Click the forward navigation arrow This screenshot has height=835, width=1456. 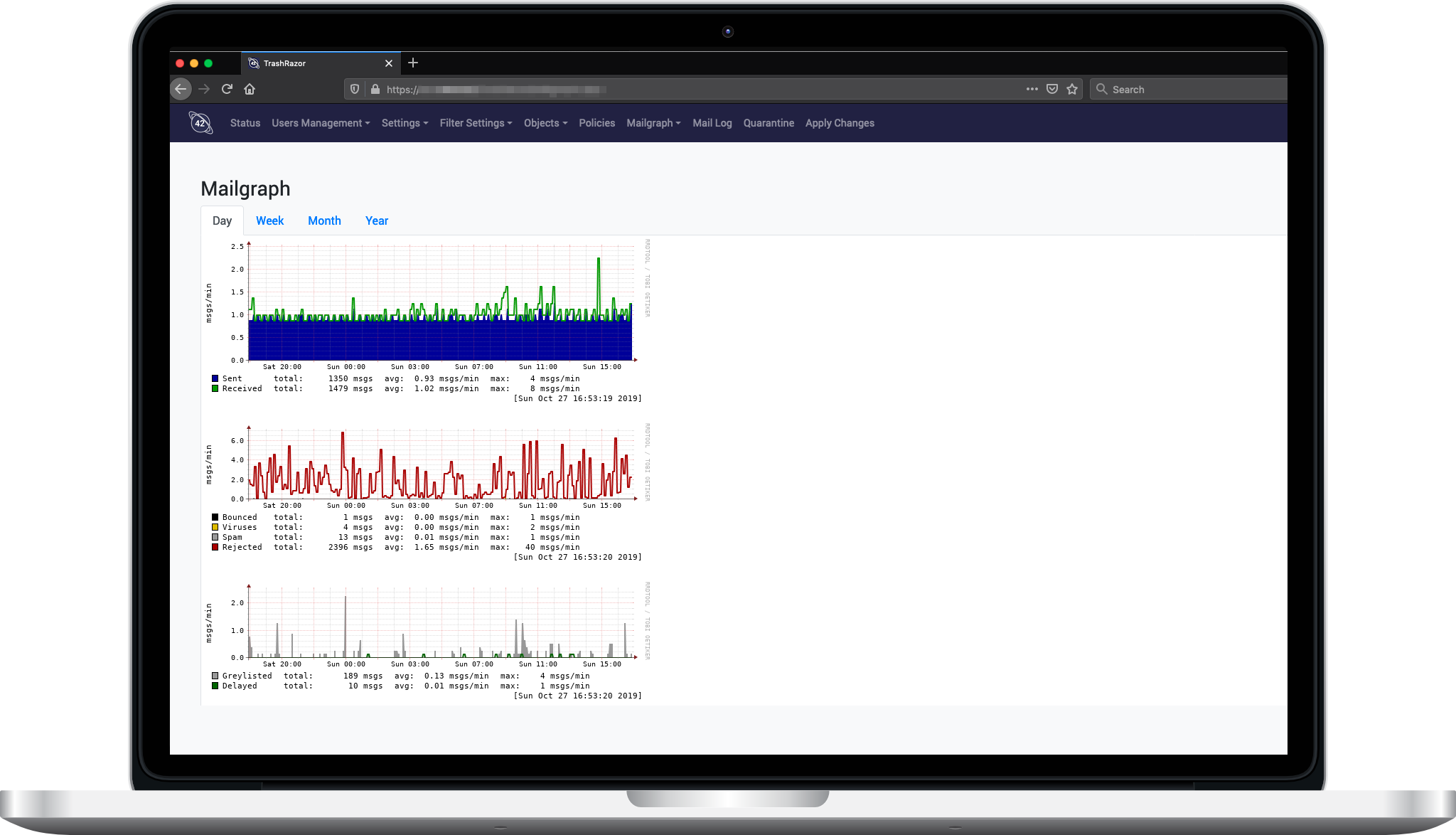point(205,89)
